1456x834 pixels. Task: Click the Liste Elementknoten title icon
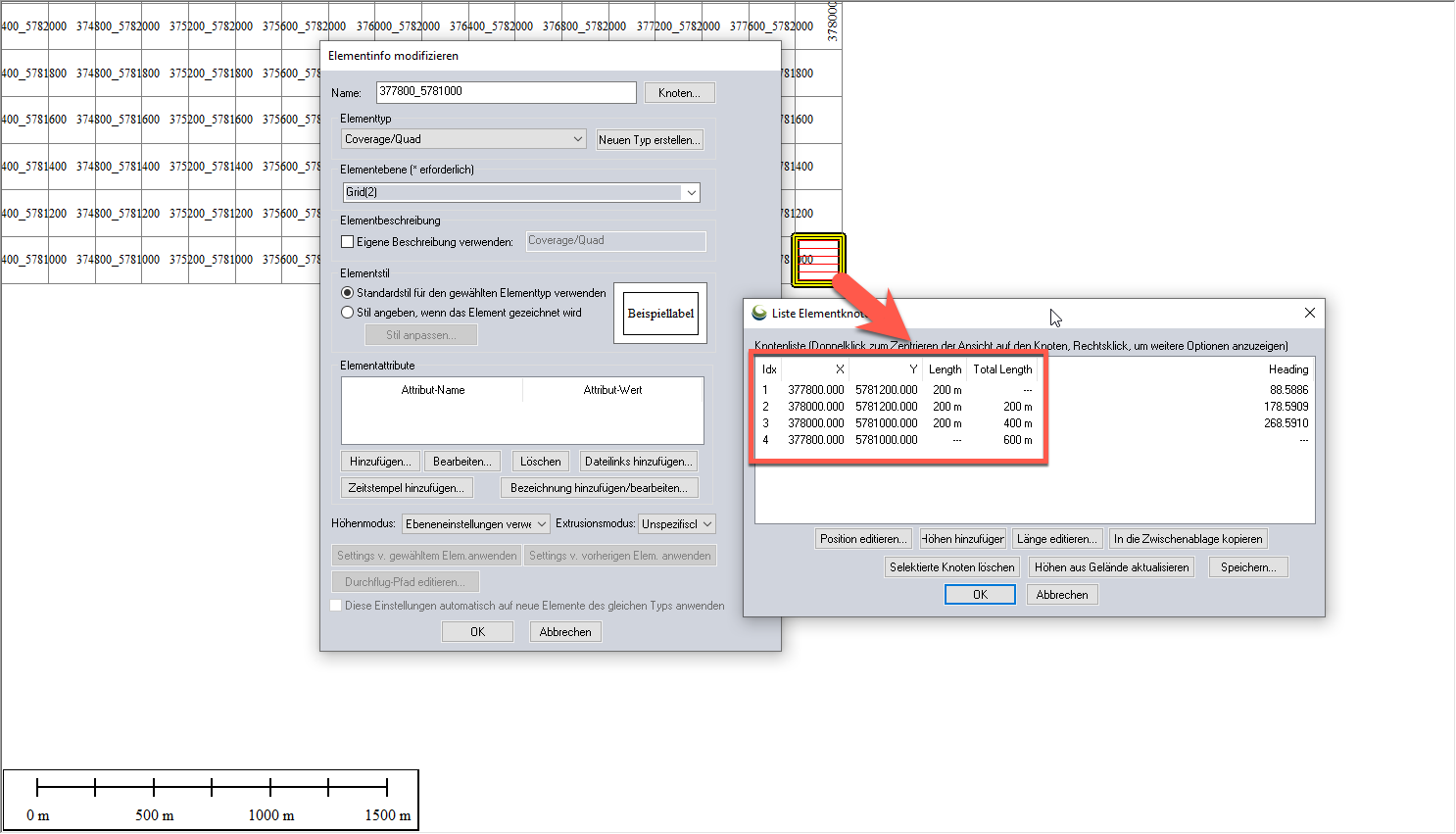[759, 313]
